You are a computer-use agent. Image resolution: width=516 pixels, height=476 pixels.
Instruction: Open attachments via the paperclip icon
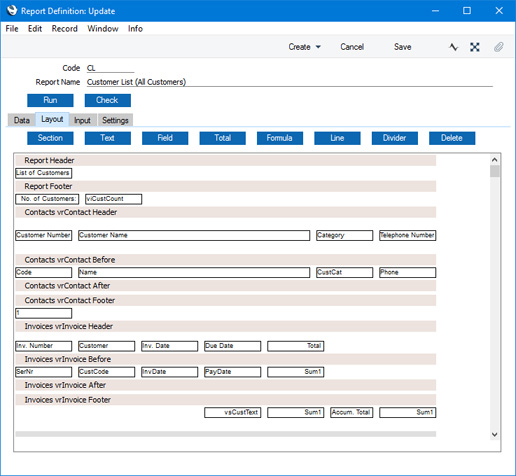click(498, 47)
